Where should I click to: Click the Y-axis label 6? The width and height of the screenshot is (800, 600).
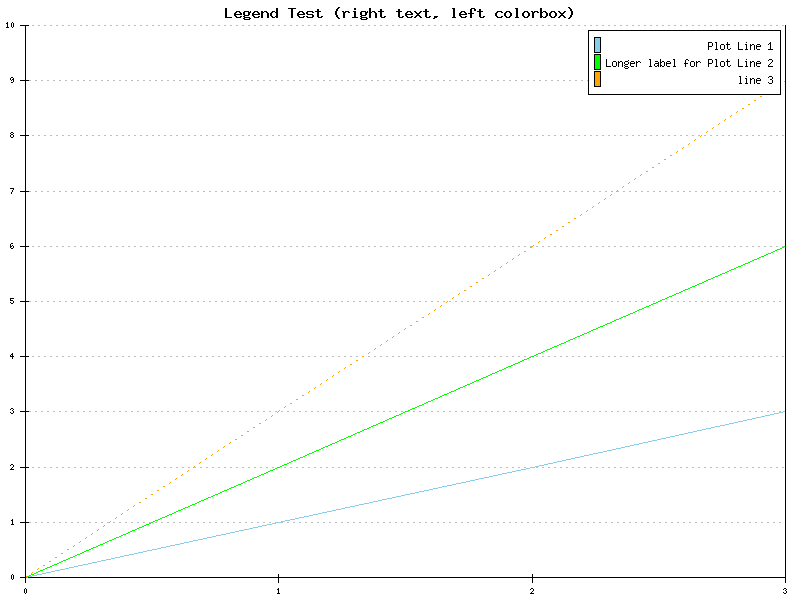(x=12, y=246)
